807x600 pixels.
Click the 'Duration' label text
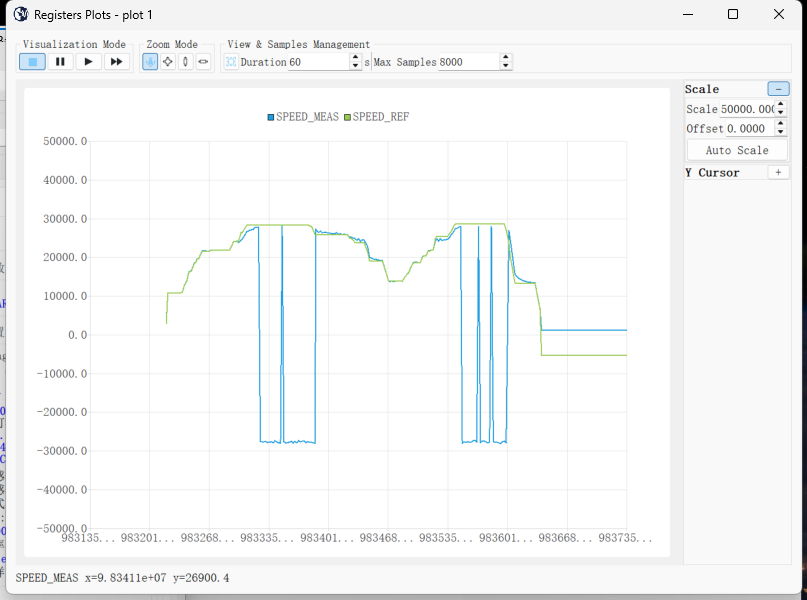coord(264,62)
